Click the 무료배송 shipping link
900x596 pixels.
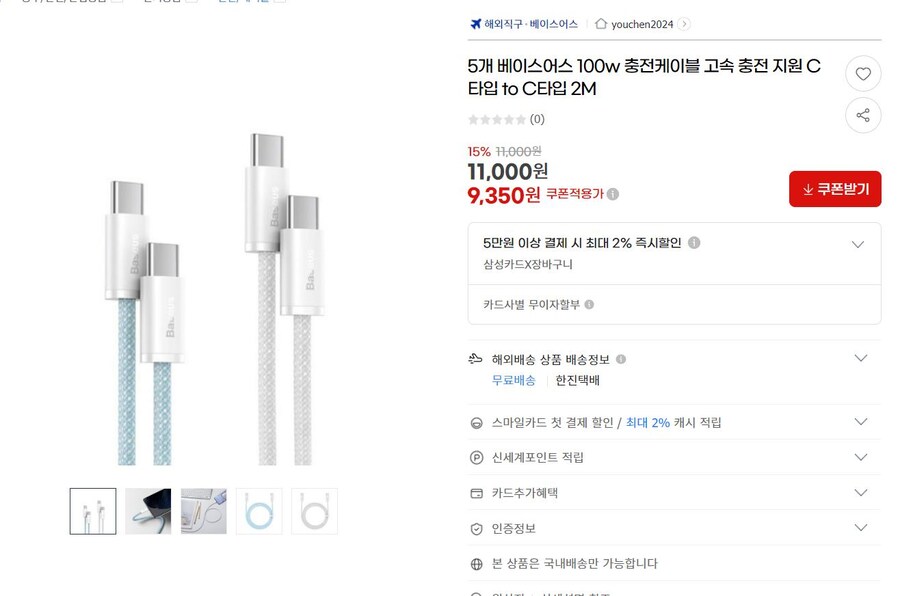point(513,380)
